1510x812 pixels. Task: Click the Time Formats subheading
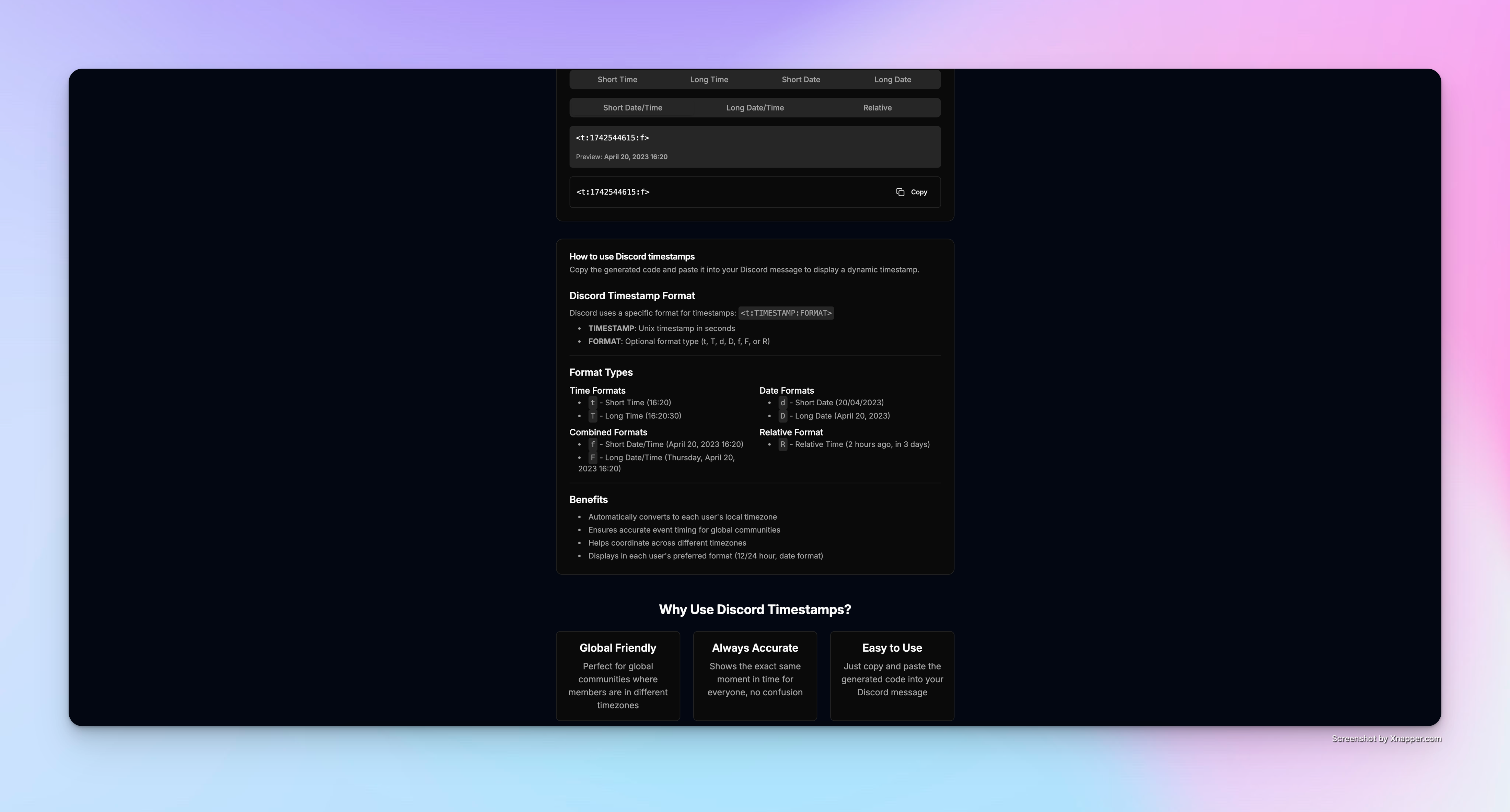(x=597, y=391)
